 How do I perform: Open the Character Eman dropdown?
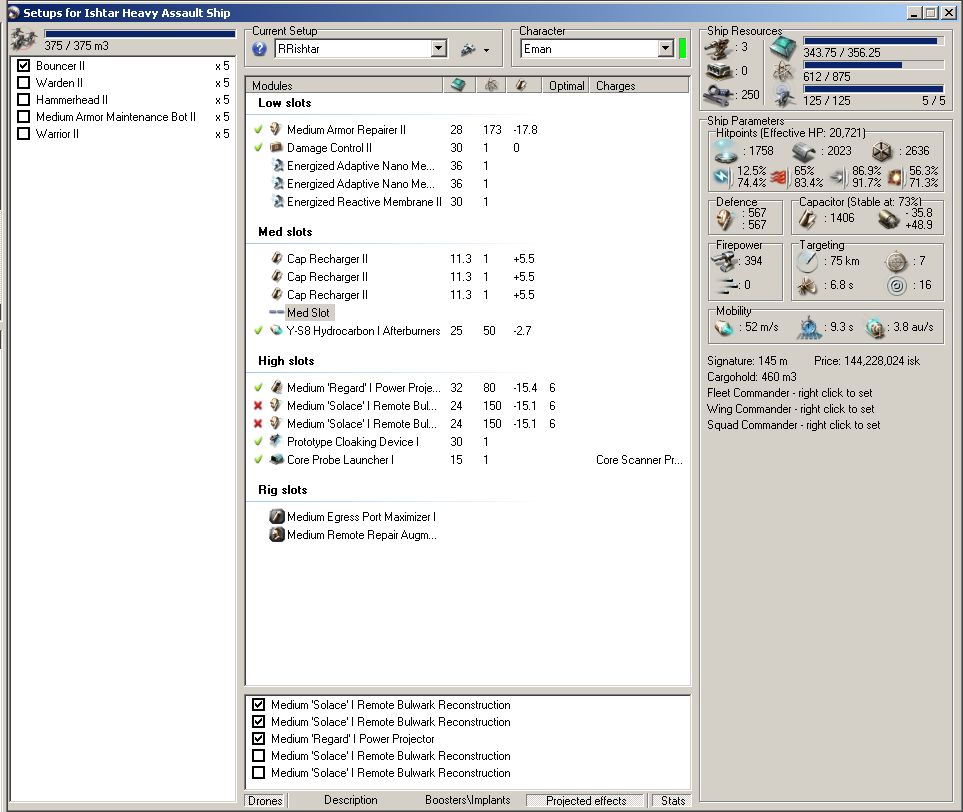tap(666, 49)
